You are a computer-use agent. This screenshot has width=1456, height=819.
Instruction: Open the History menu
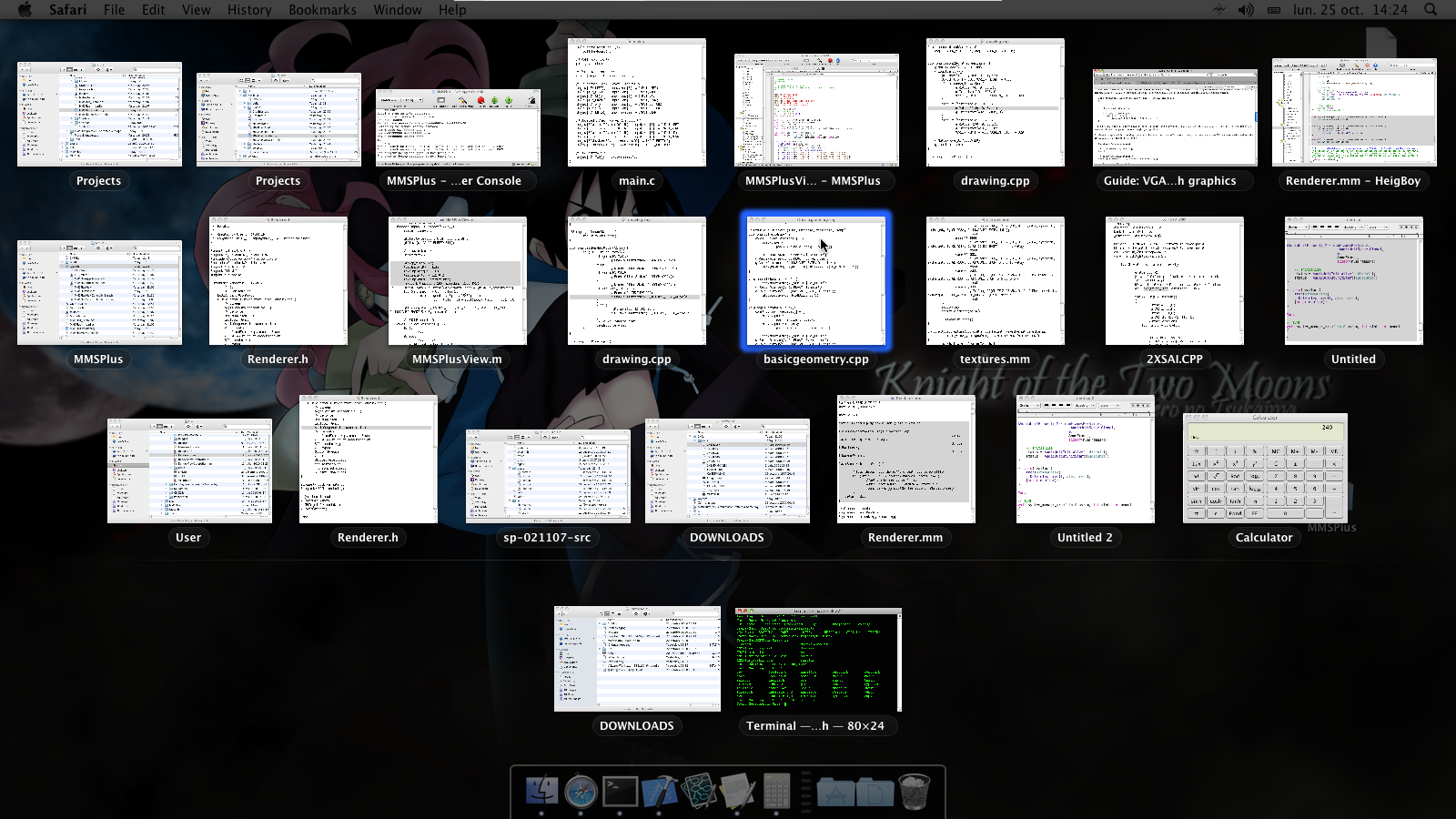[x=249, y=10]
